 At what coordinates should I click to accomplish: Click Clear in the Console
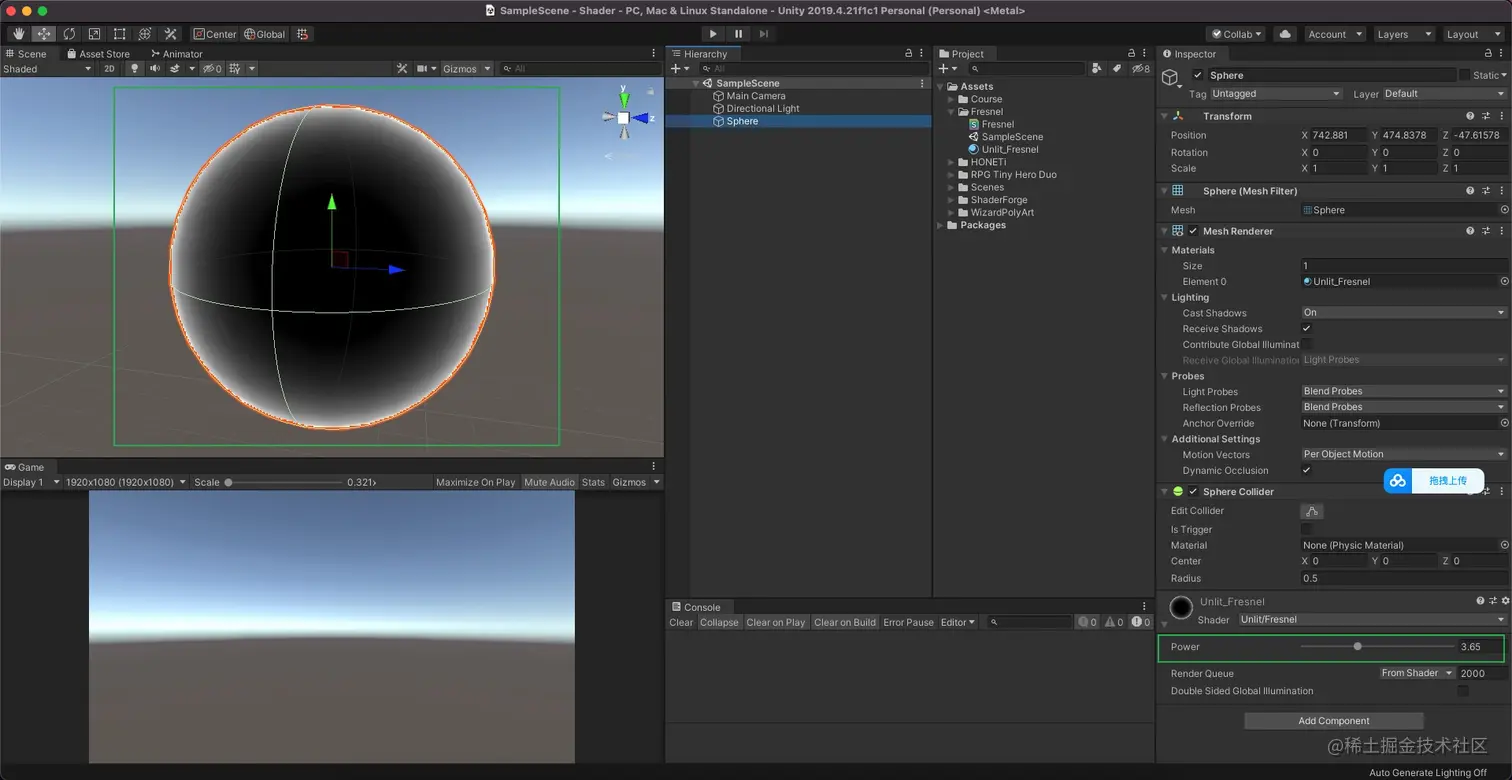(681, 622)
